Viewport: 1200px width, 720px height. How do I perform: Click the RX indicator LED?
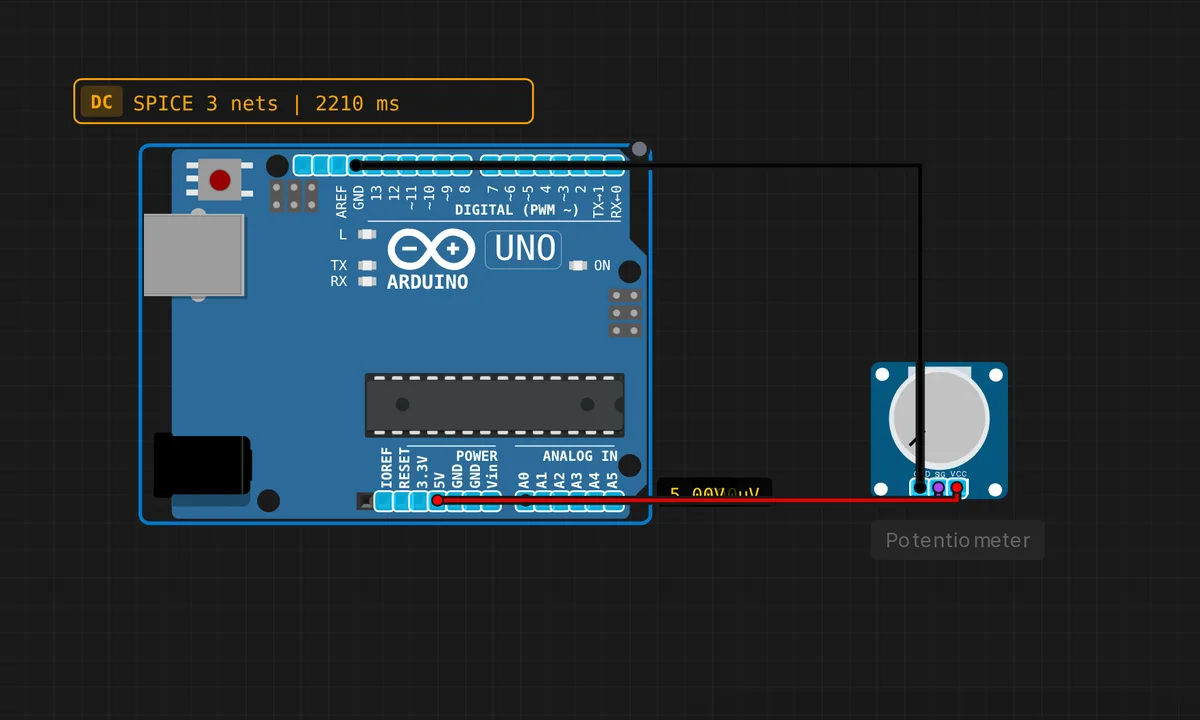[x=367, y=282]
